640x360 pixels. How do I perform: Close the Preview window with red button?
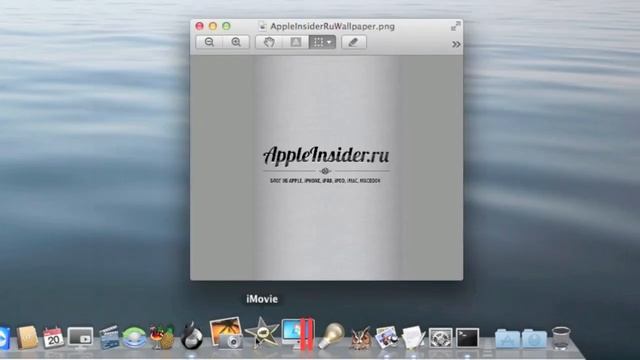click(199, 26)
